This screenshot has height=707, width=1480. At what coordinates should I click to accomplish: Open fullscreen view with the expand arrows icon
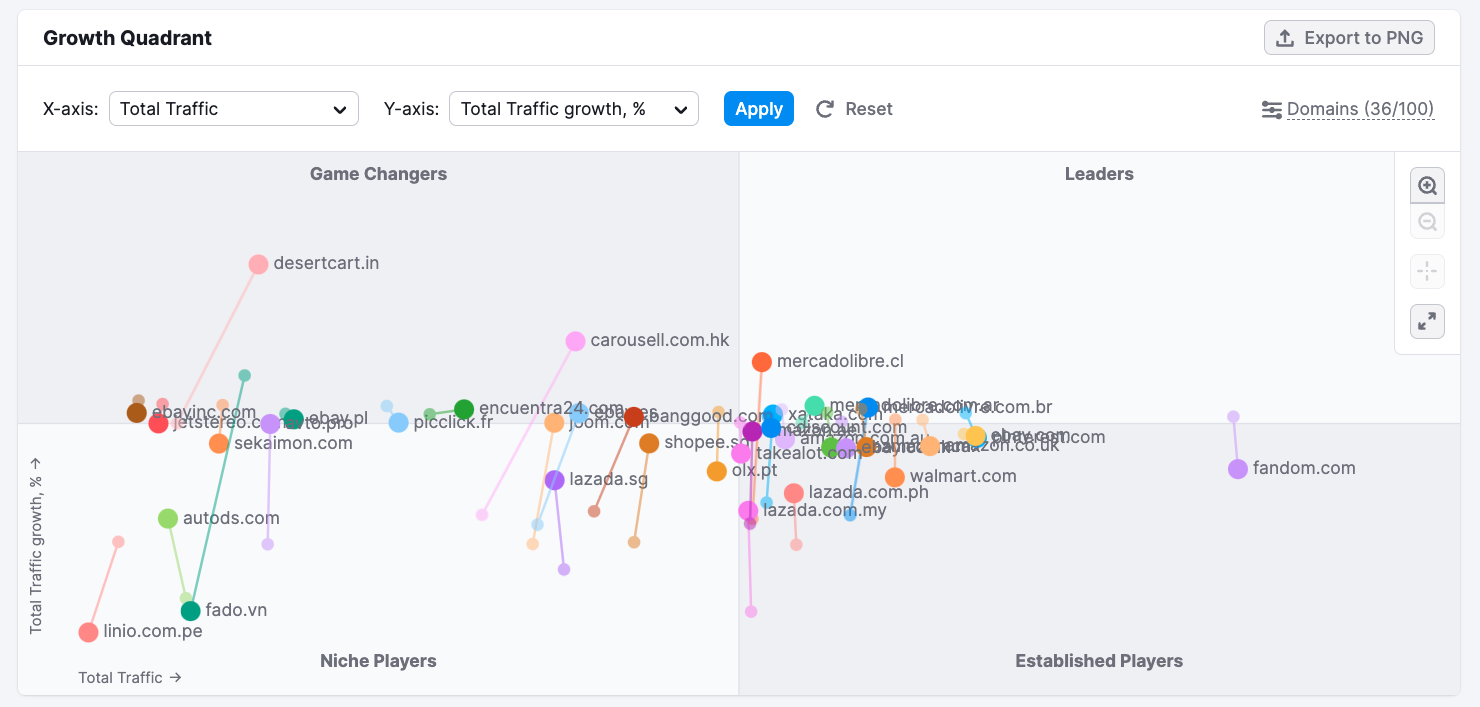[1427, 321]
